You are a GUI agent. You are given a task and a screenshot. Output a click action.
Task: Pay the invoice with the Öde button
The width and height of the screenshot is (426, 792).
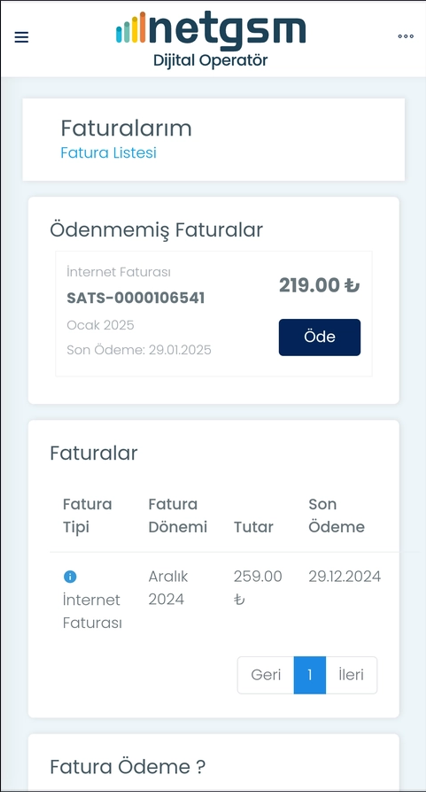point(319,337)
